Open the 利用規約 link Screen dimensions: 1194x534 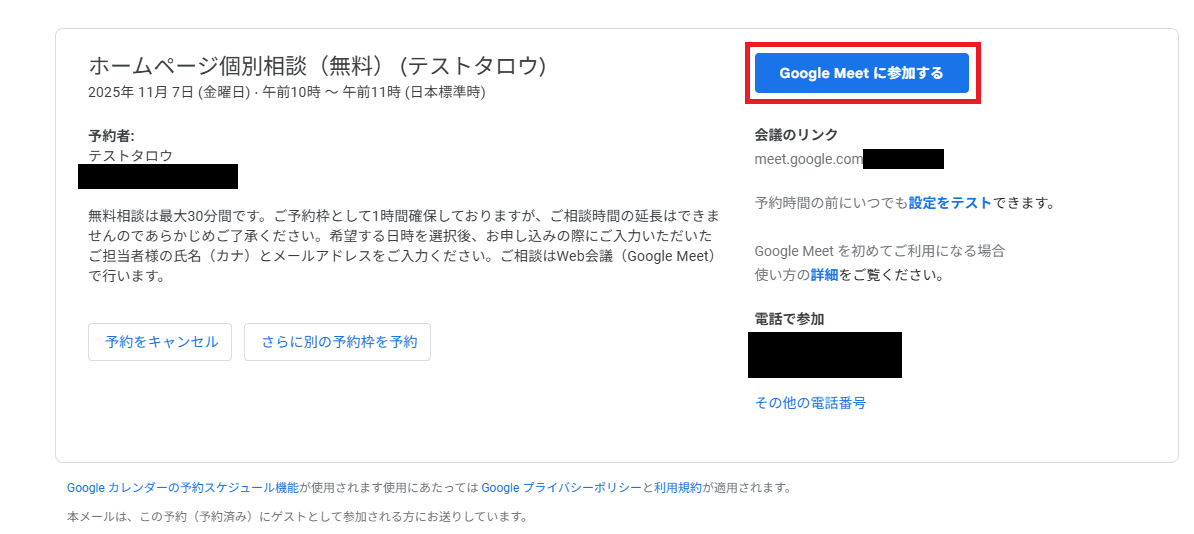678,488
